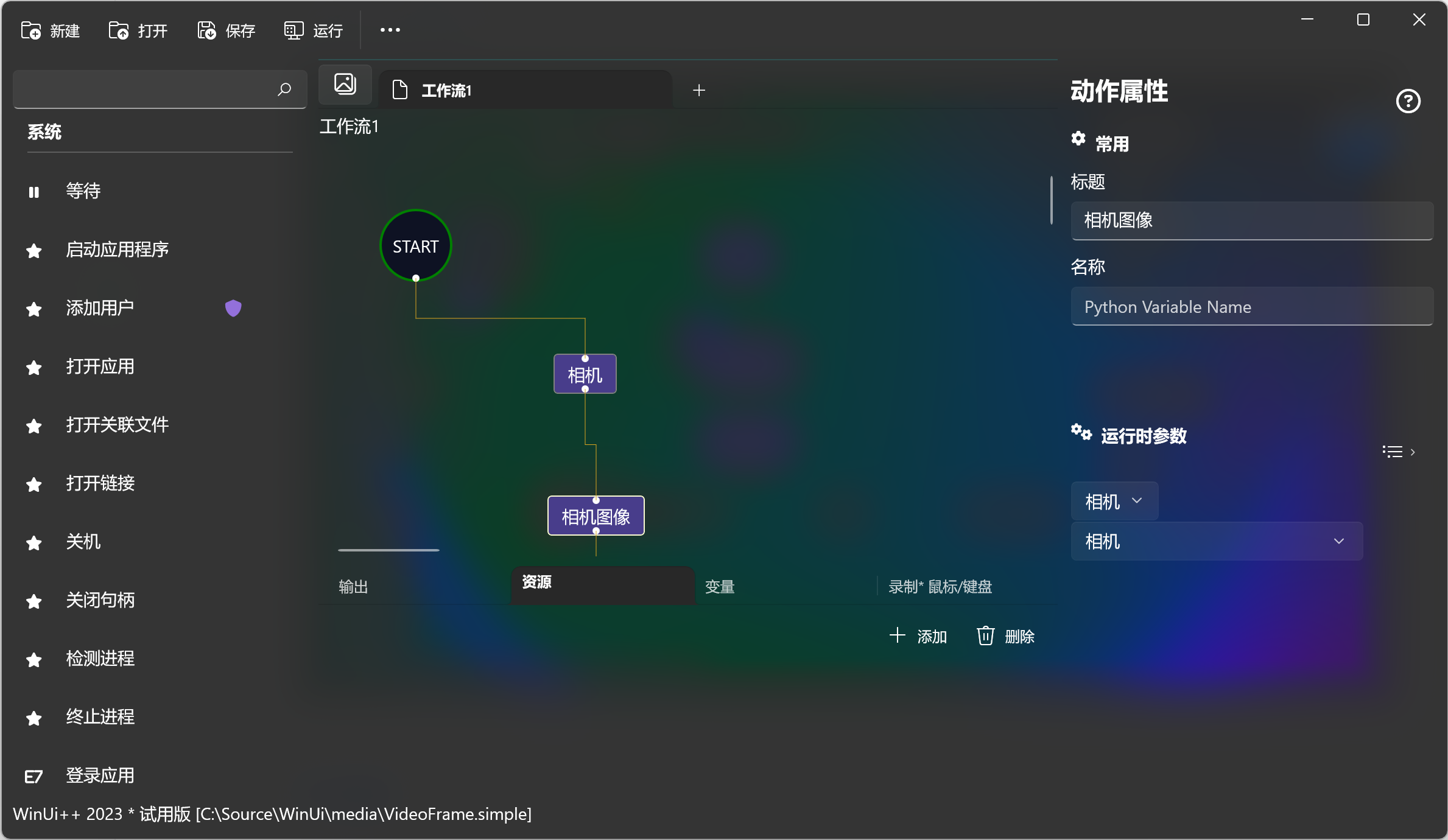The image size is (1448, 840).
Task: Switch to the 变量 tab
Action: tap(720, 587)
